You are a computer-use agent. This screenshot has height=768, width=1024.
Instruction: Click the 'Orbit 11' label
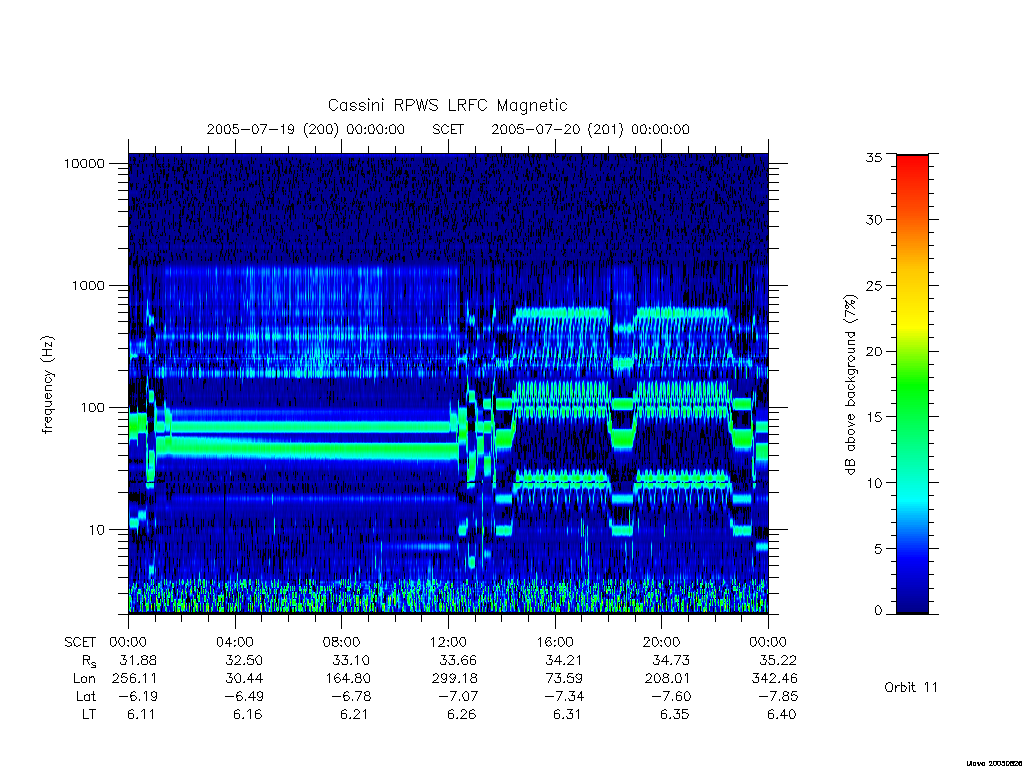tap(910, 687)
